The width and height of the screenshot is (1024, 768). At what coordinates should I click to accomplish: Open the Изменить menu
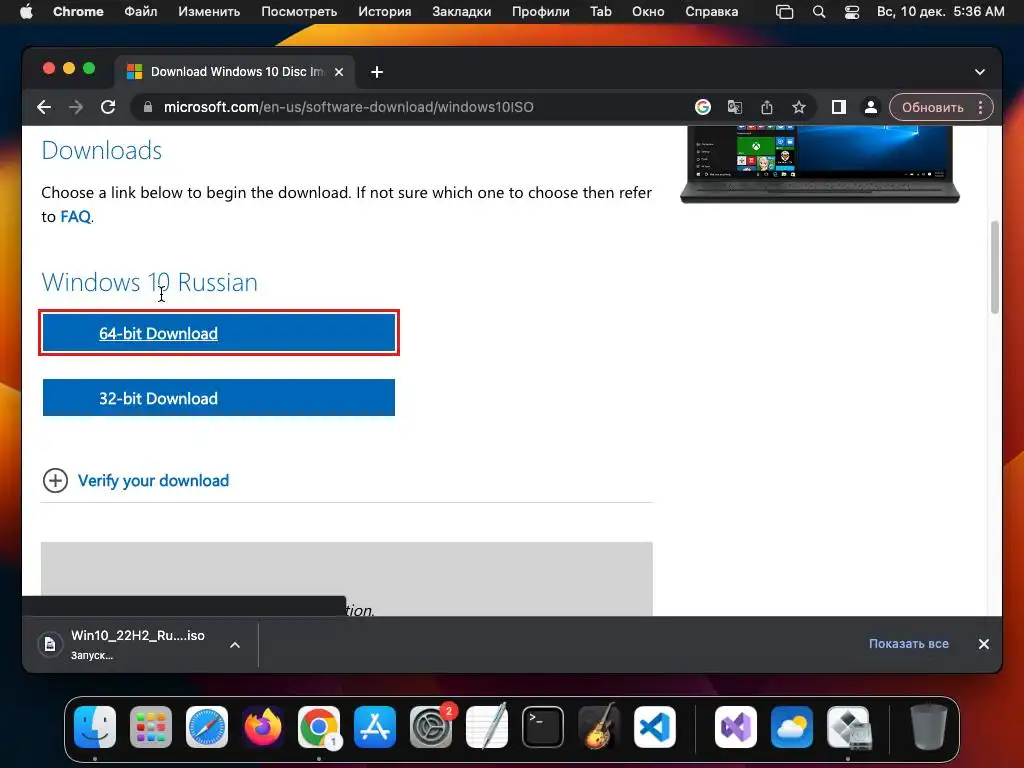(209, 12)
